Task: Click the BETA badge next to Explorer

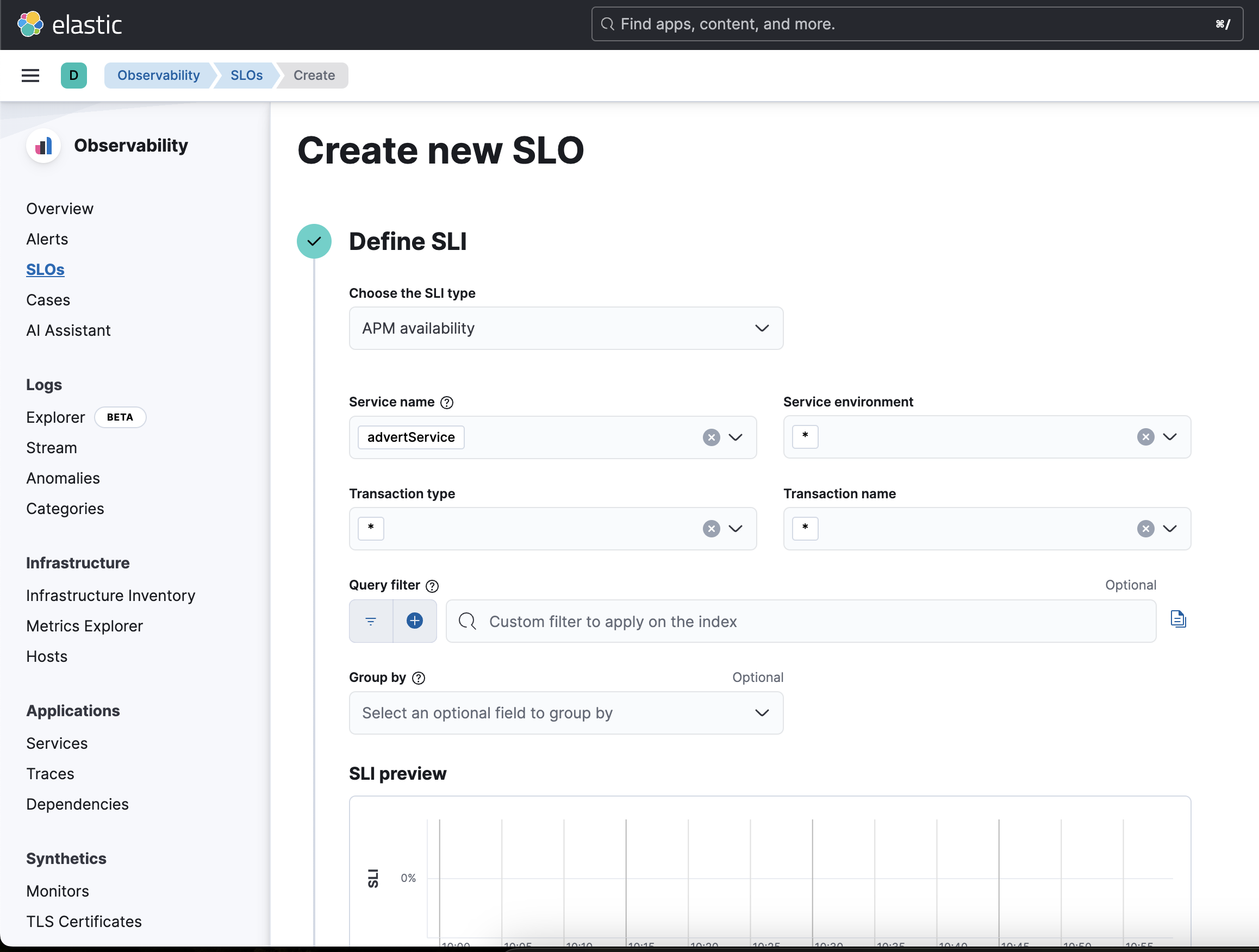Action: click(x=120, y=417)
